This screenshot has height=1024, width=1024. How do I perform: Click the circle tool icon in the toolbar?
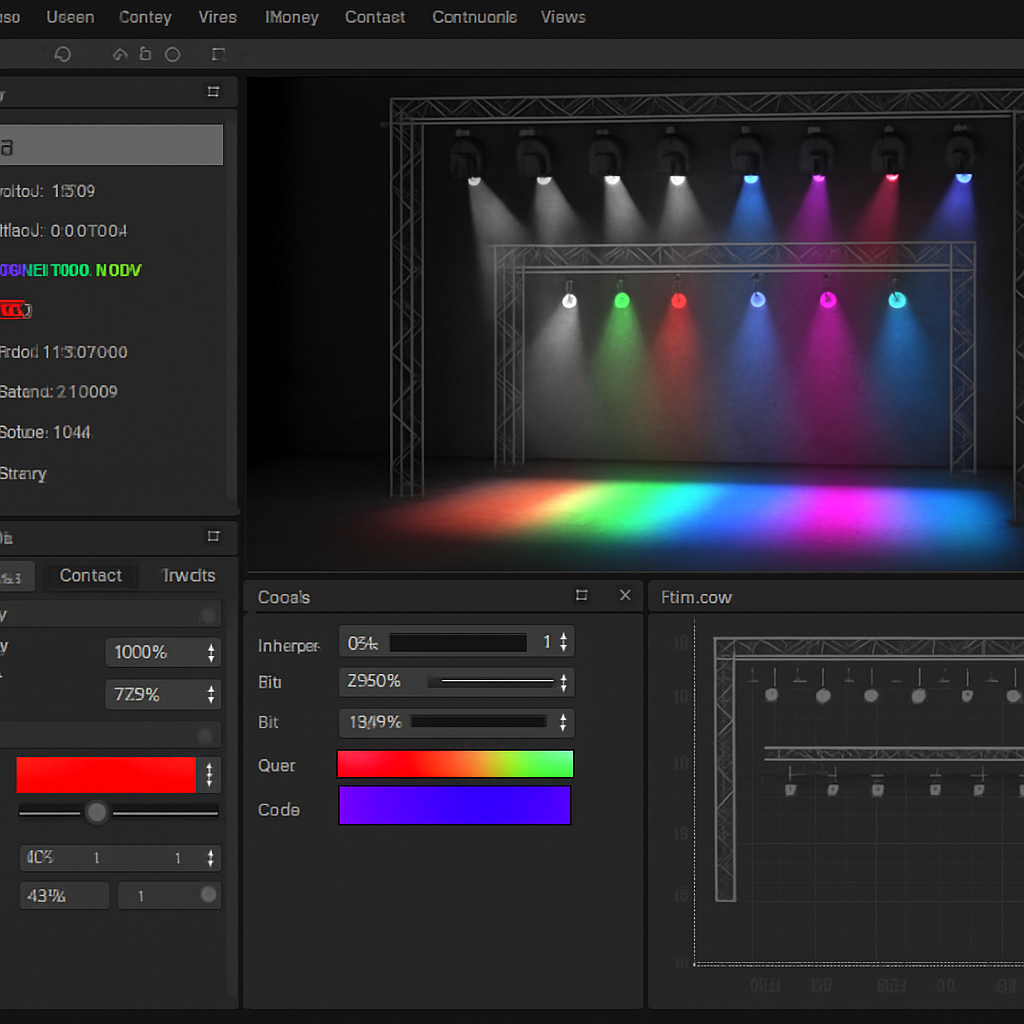(172, 54)
